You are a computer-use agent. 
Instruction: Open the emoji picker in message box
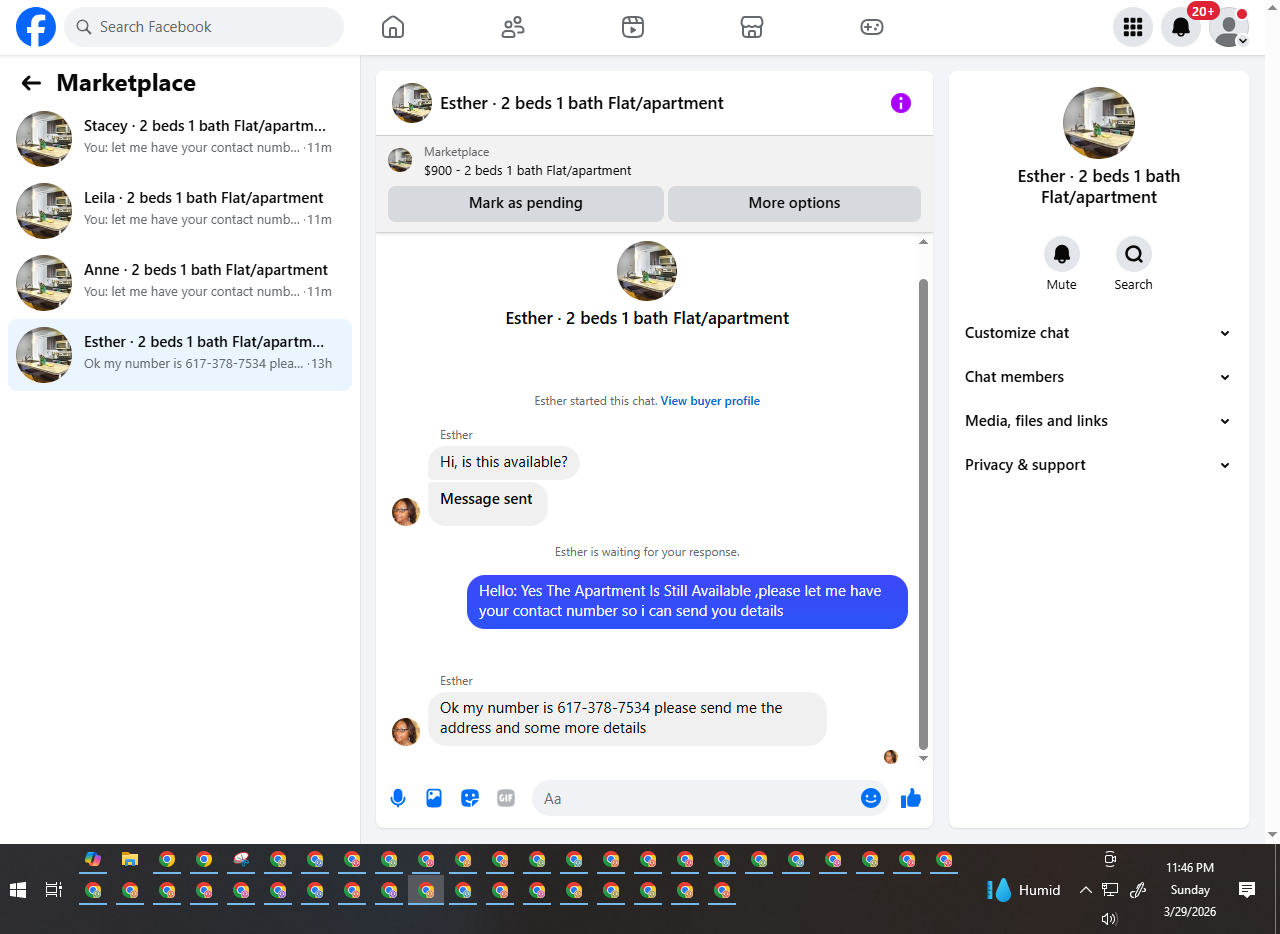871,798
